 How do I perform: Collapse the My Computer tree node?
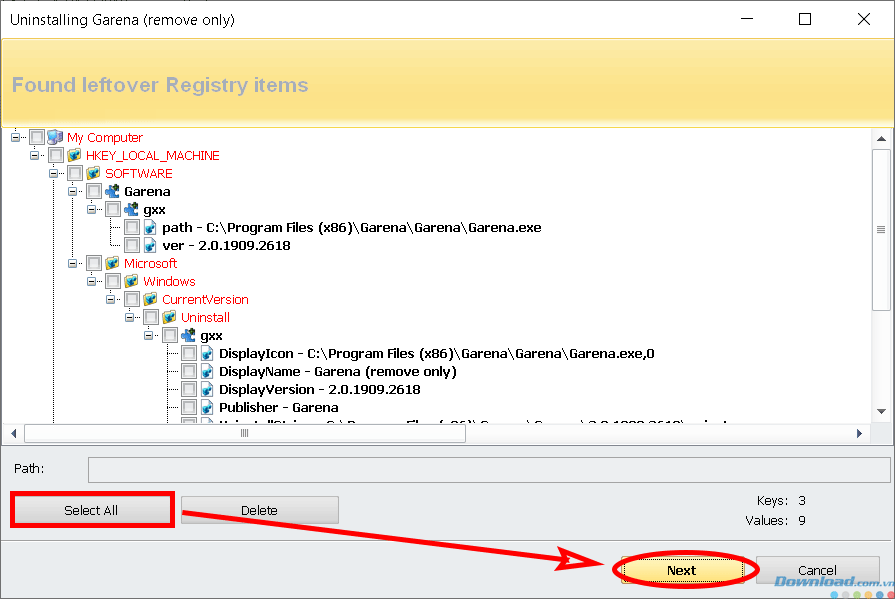[x=15, y=137]
